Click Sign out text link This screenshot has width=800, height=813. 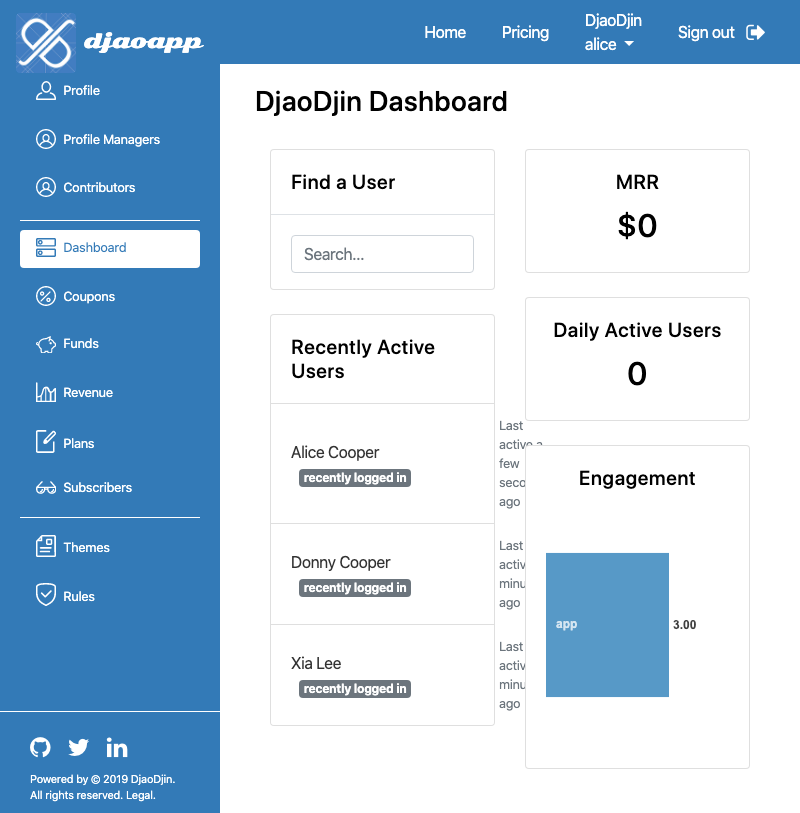pyautogui.click(x=706, y=32)
